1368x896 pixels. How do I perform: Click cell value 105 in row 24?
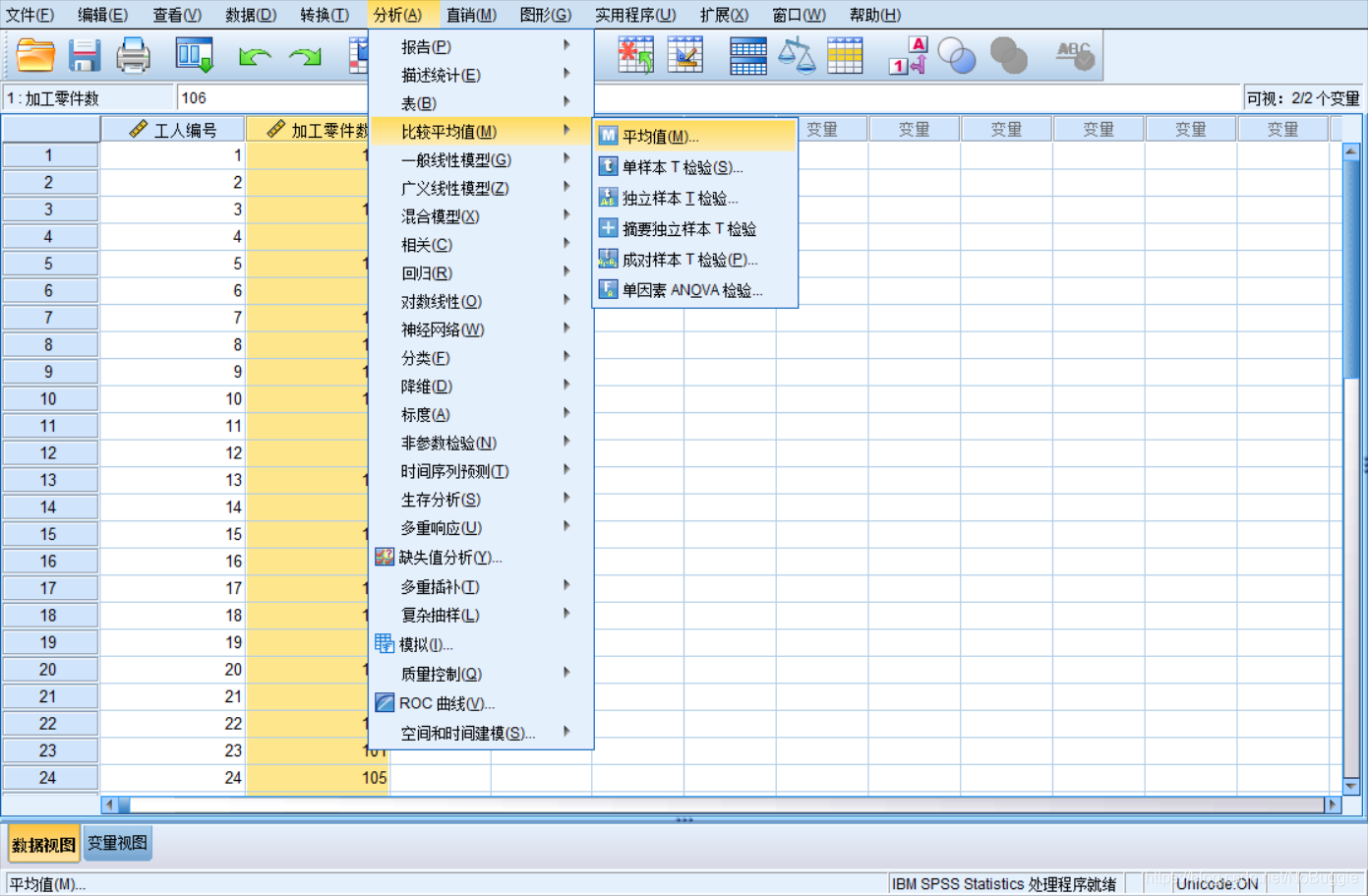[x=318, y=777]
